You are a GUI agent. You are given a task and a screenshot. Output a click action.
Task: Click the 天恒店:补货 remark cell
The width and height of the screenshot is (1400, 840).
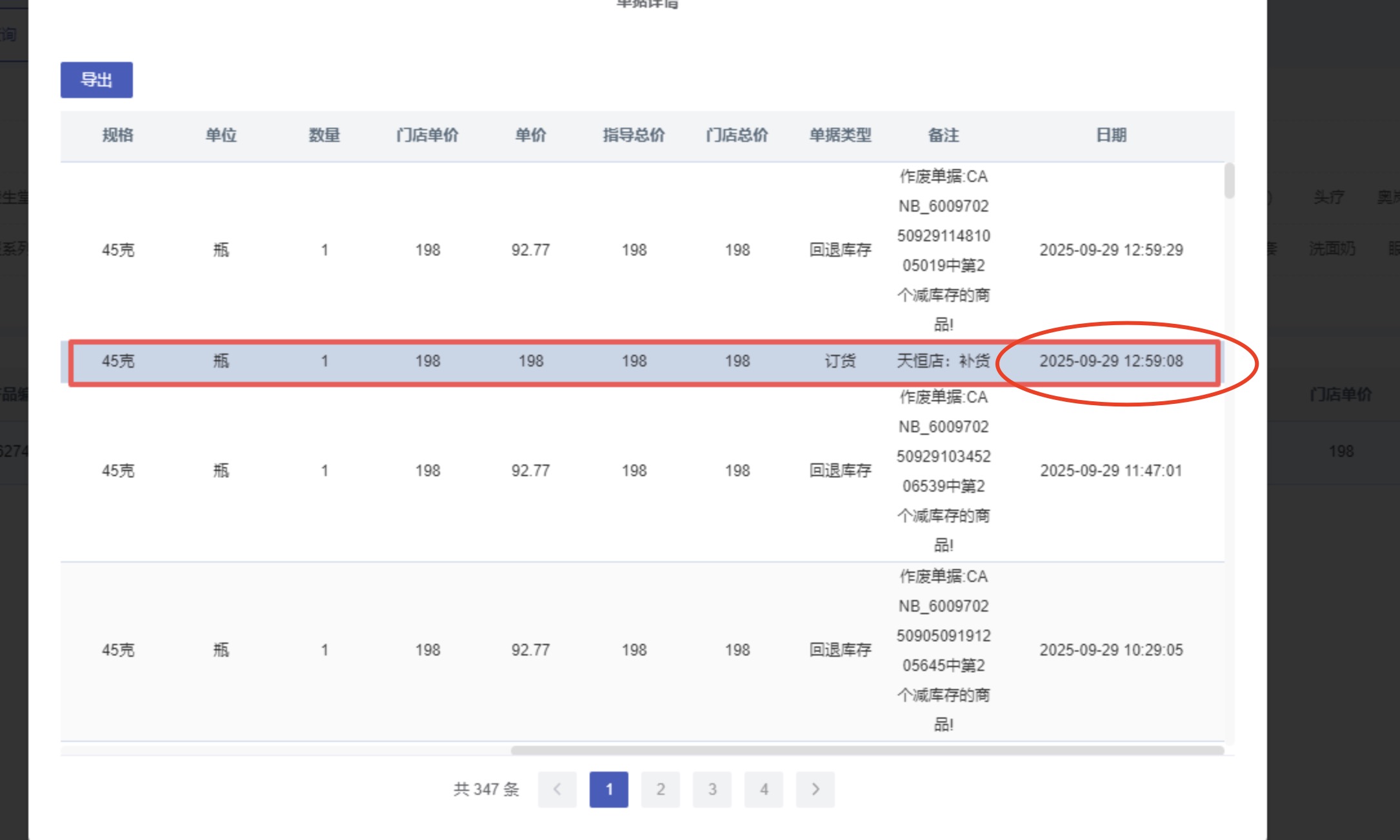[x=943, y=361]
